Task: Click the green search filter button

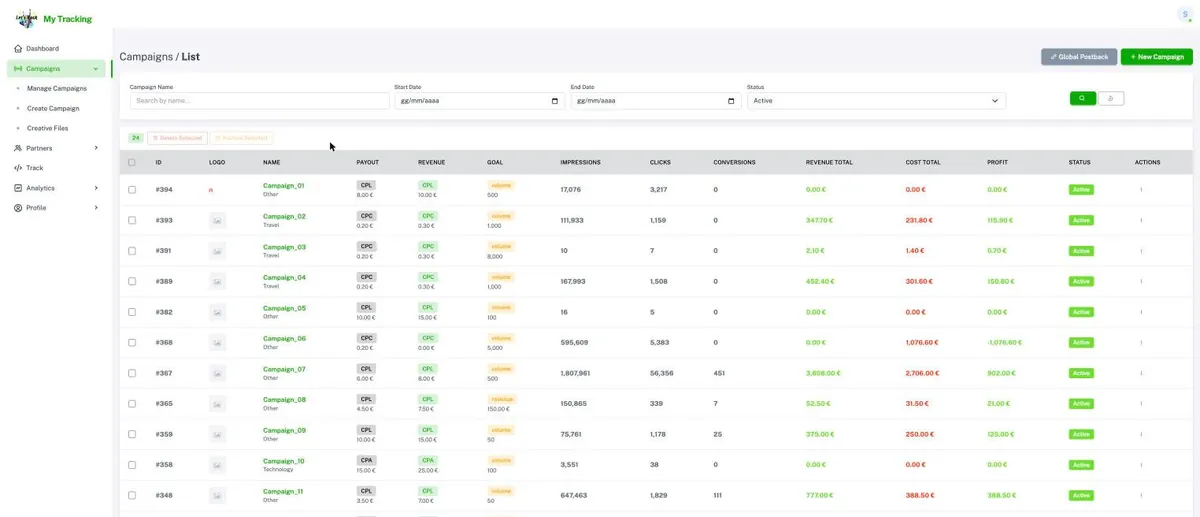Action: pyautogui.click(x=1082, y=98)
